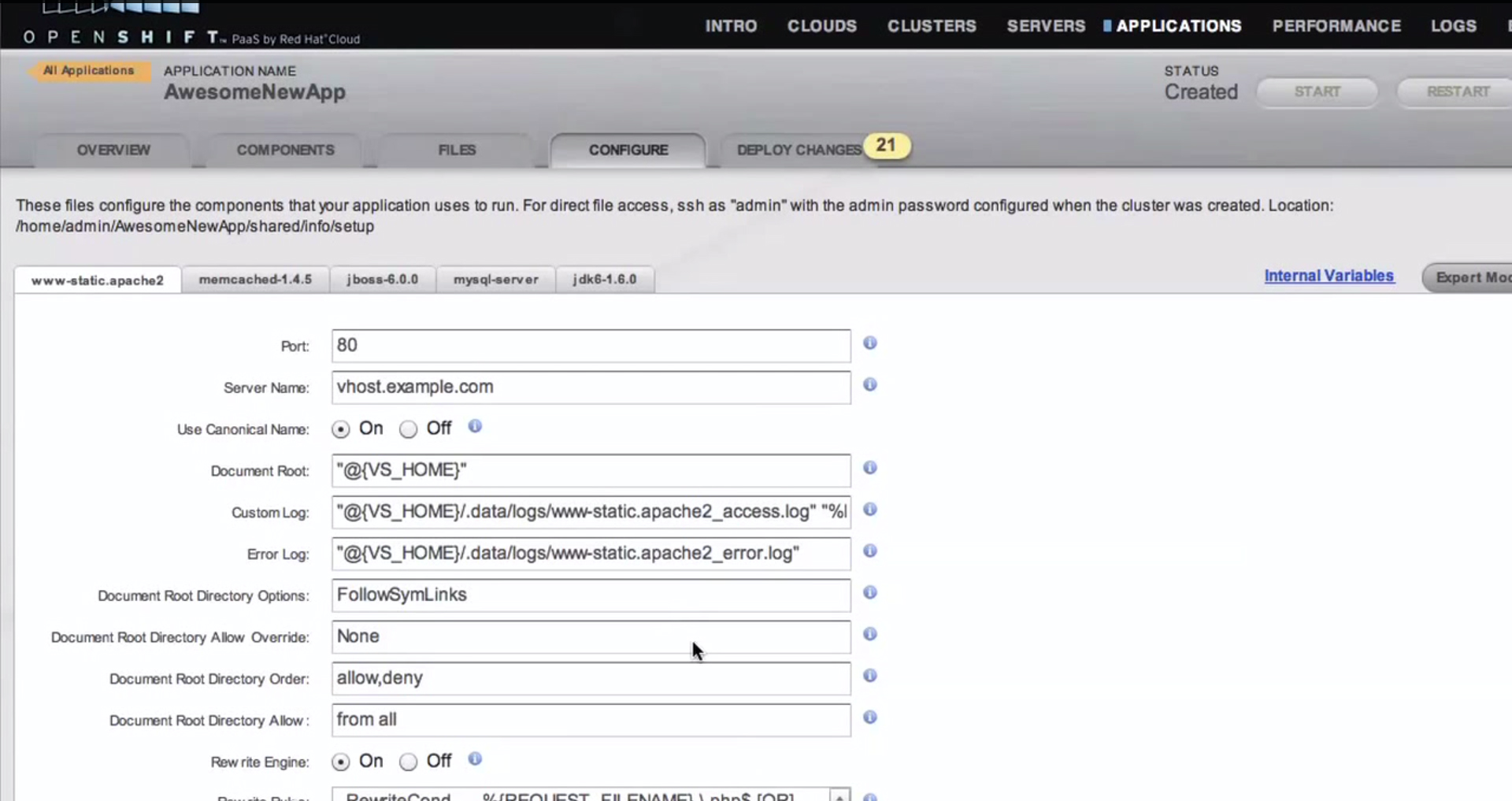Click the AwesomeNewApp application name
This screenshot has width=1512, height=801.
pyautogui.click(x=254, y=92)
